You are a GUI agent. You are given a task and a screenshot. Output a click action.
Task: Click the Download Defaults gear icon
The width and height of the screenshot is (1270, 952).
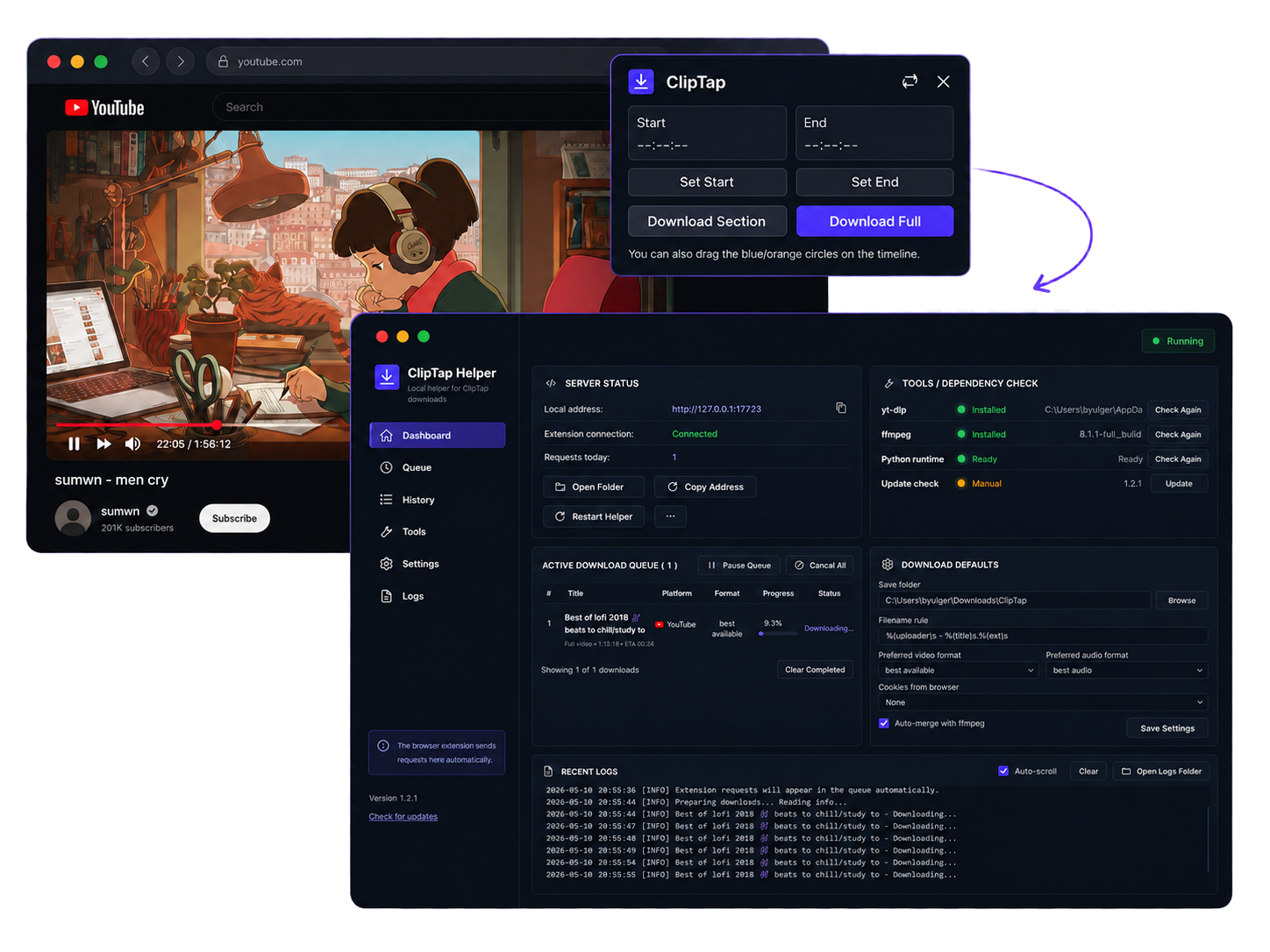888,565
